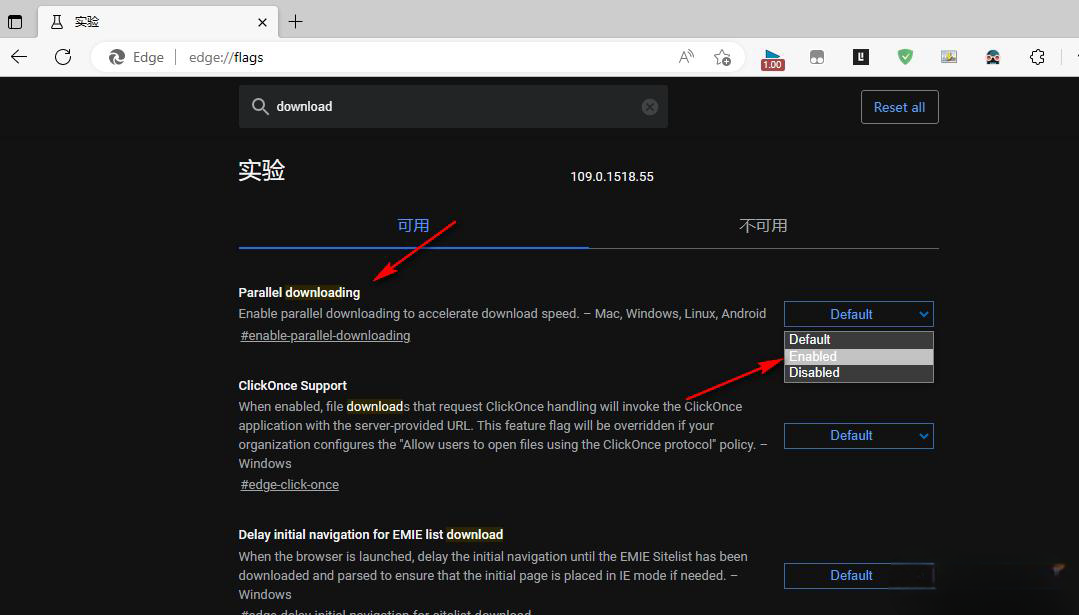The image size is (1079, 615).
Task: Click the masked-face extension icon
Action: click(993, 57)
